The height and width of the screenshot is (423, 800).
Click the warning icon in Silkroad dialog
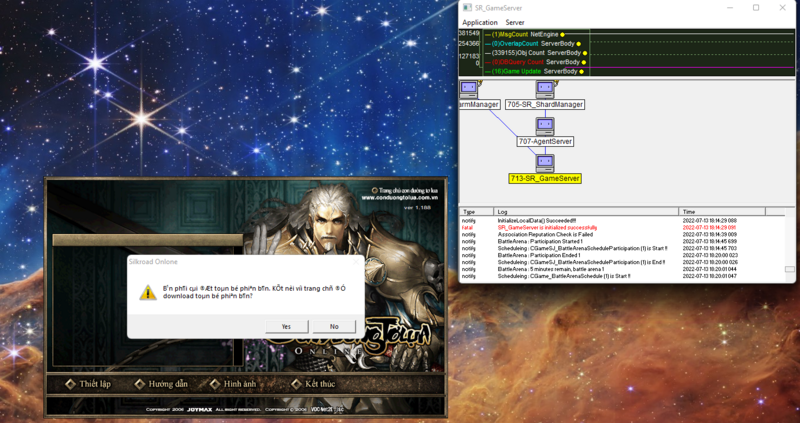148,292
